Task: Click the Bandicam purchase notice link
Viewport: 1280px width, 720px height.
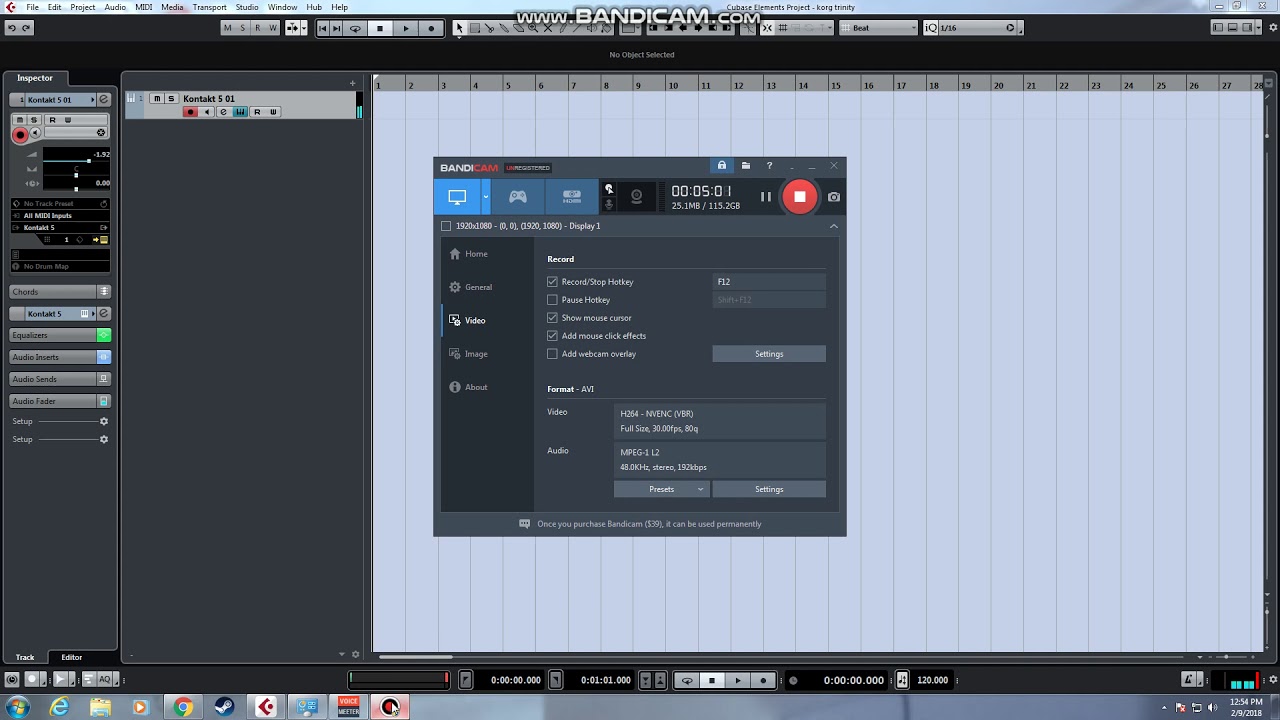Action: (x=649, y=524)
